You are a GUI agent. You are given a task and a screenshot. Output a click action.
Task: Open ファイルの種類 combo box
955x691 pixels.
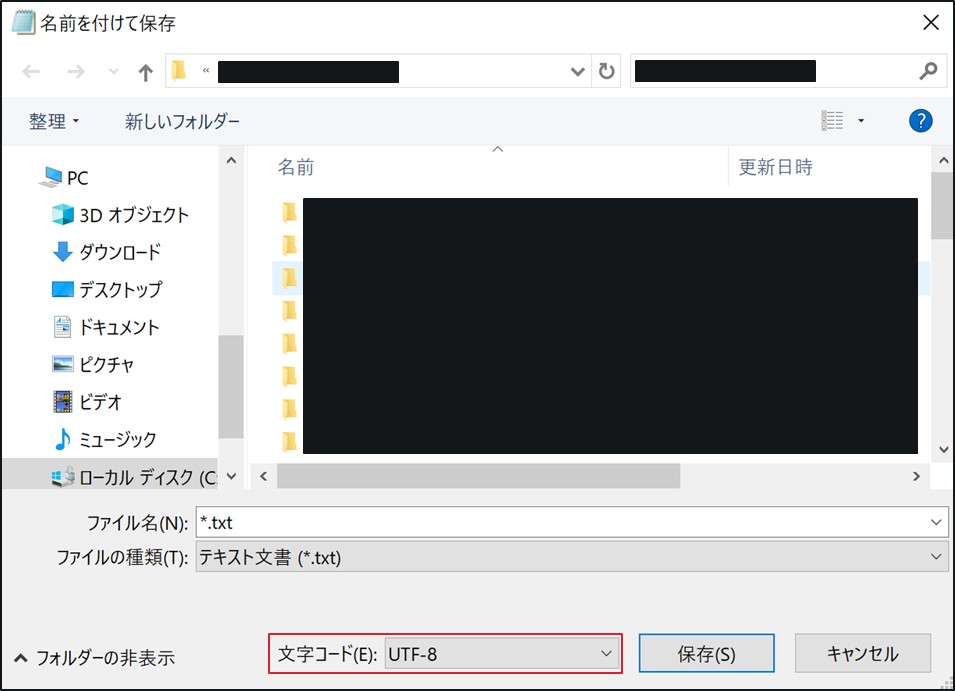[x=571, y=557]
